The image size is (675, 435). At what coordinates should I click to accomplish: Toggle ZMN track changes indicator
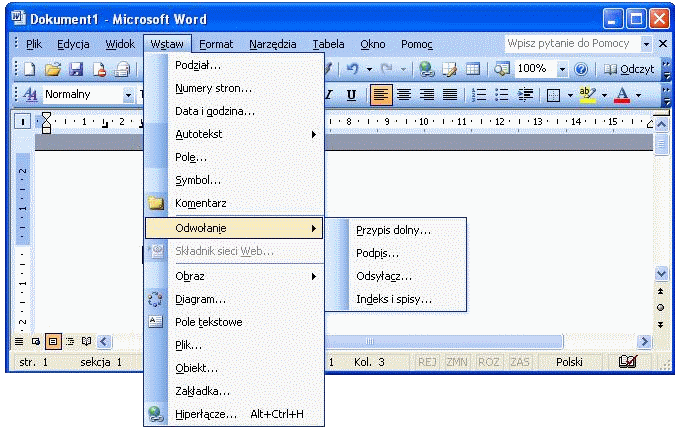(x=457, y=362)
